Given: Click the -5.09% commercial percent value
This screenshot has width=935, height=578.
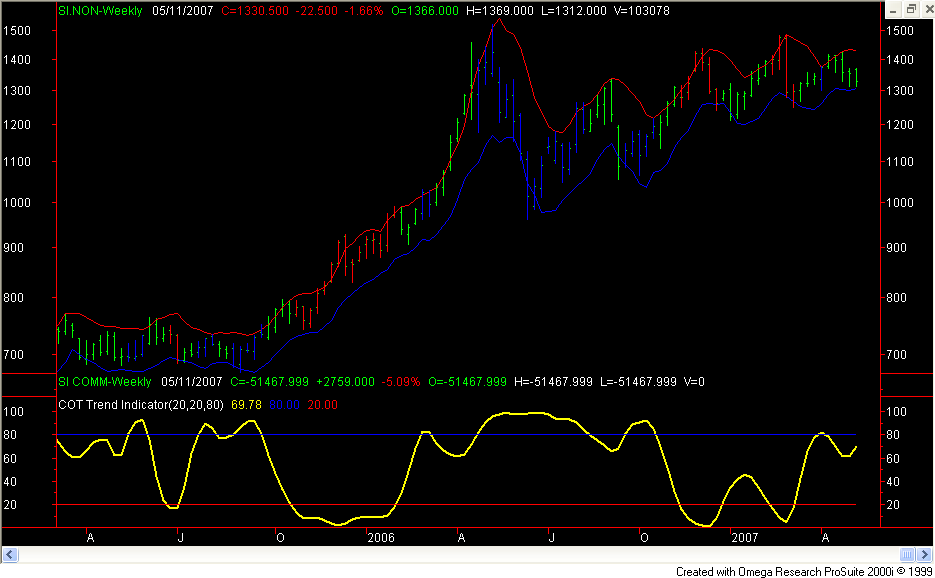Looking at the screenshot, I should pos(401,382).
